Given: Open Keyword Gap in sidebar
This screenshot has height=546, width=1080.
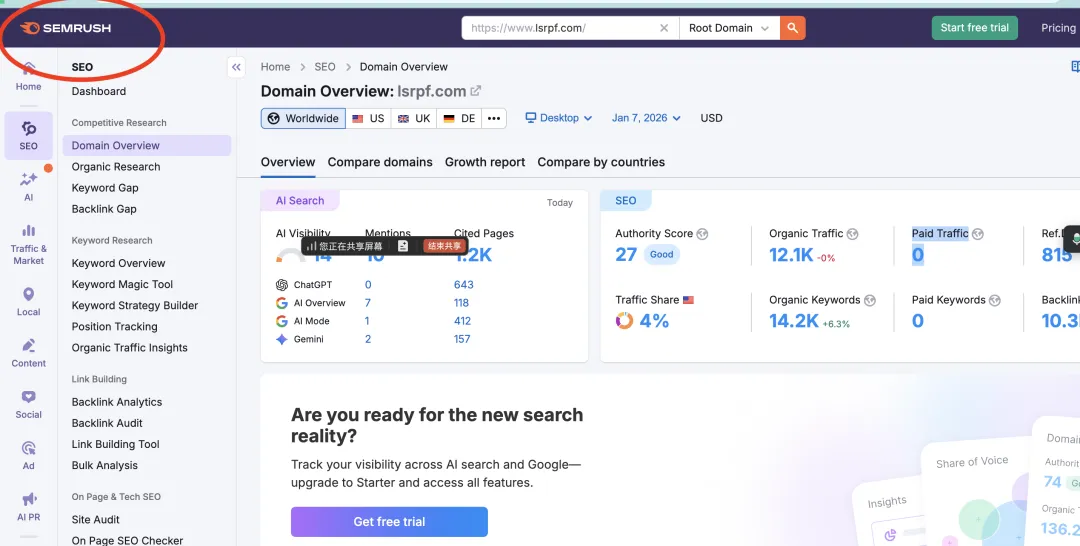Looking at the screenshot, I should tap(105, 188).
